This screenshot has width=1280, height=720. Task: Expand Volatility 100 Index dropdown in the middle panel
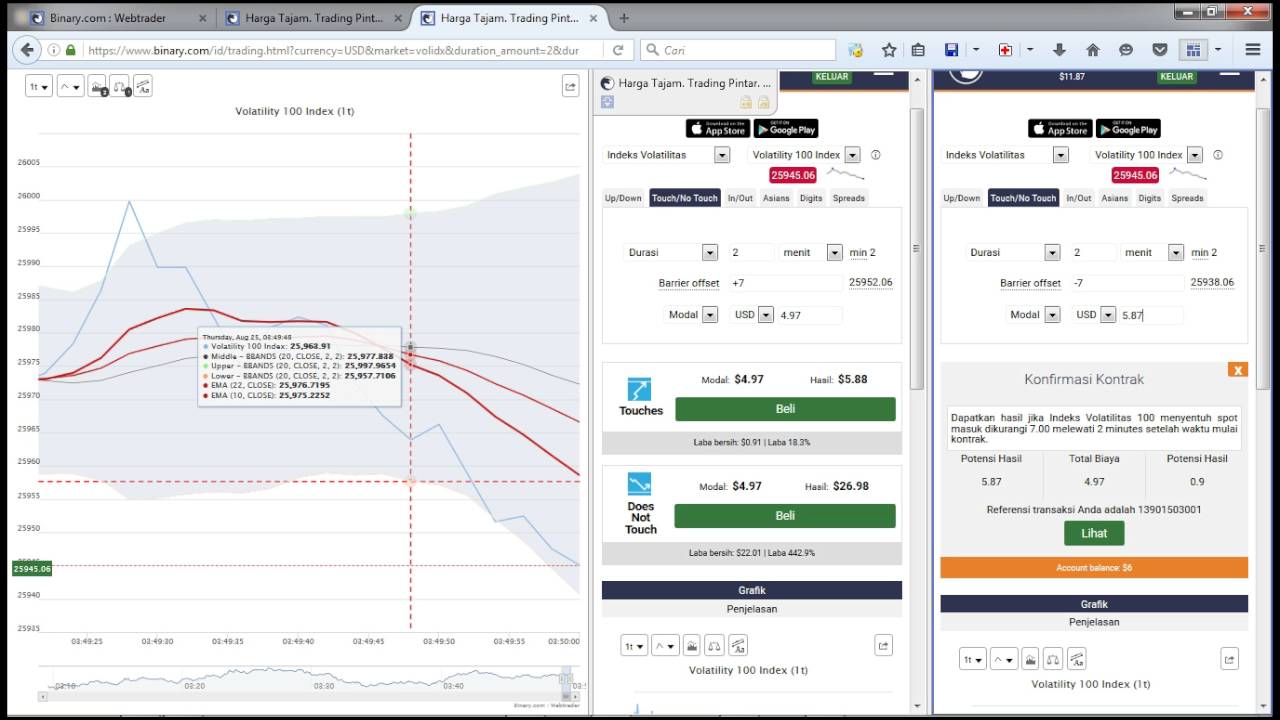(x=852, y=155)
